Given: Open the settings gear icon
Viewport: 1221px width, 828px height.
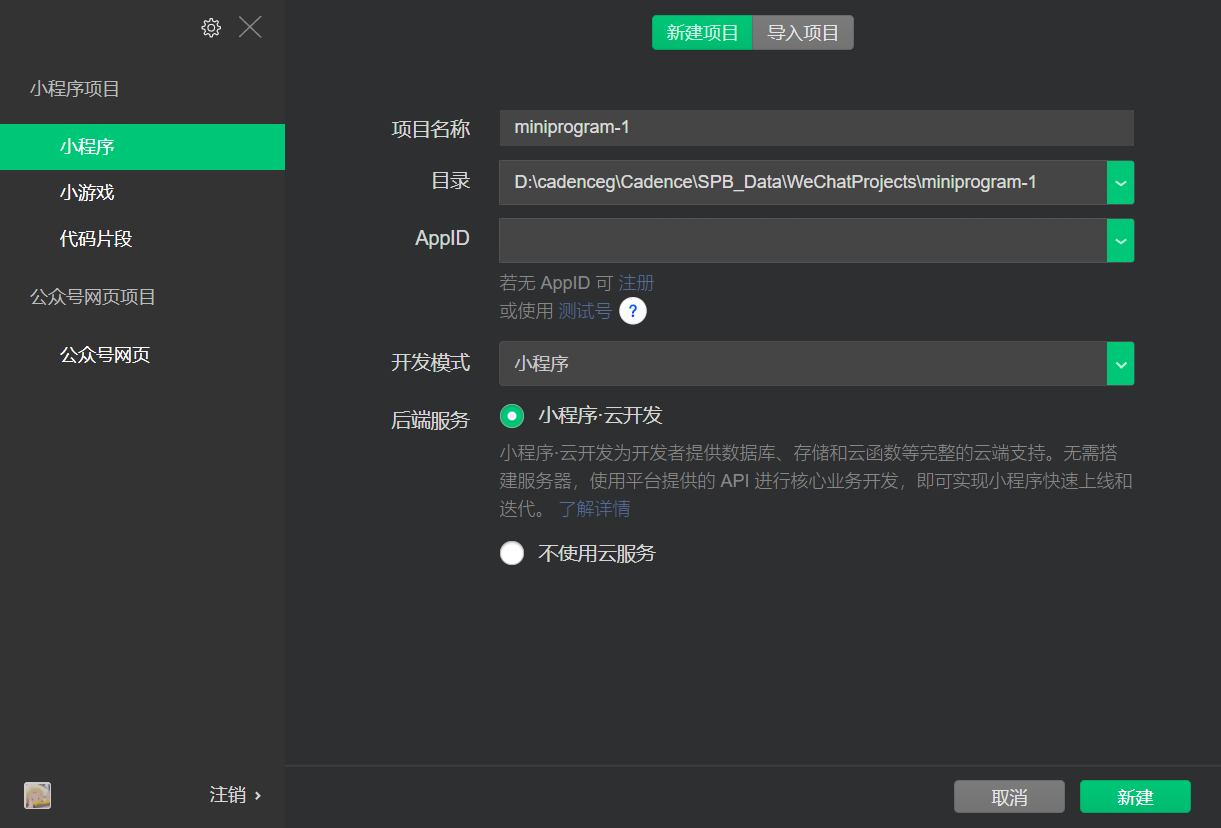Looking at the screenshot, I should 211,27.
